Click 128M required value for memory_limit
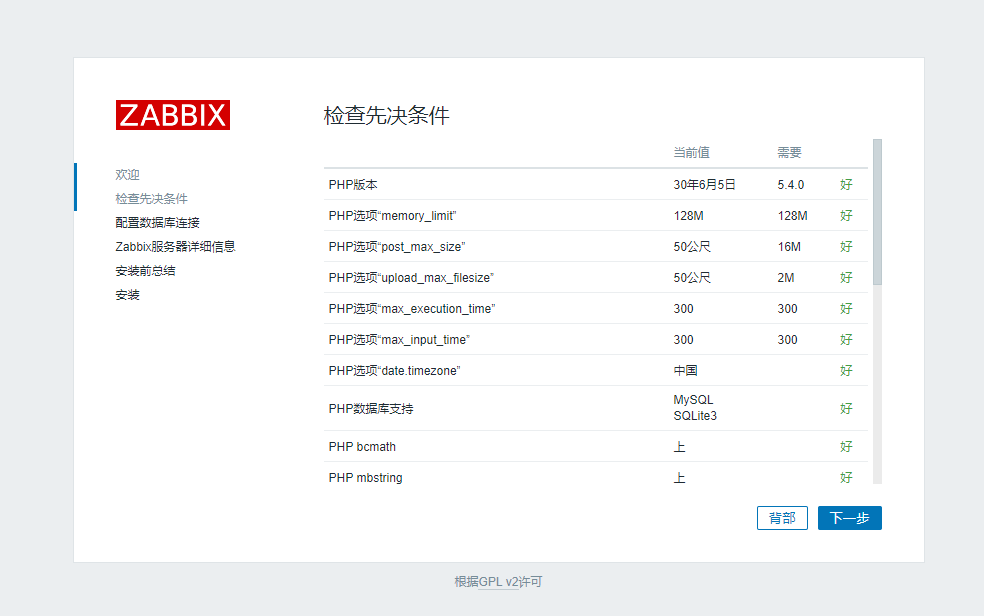Image resolution: width=984 pixels, height=616 pixels. [x=793, y=216]
